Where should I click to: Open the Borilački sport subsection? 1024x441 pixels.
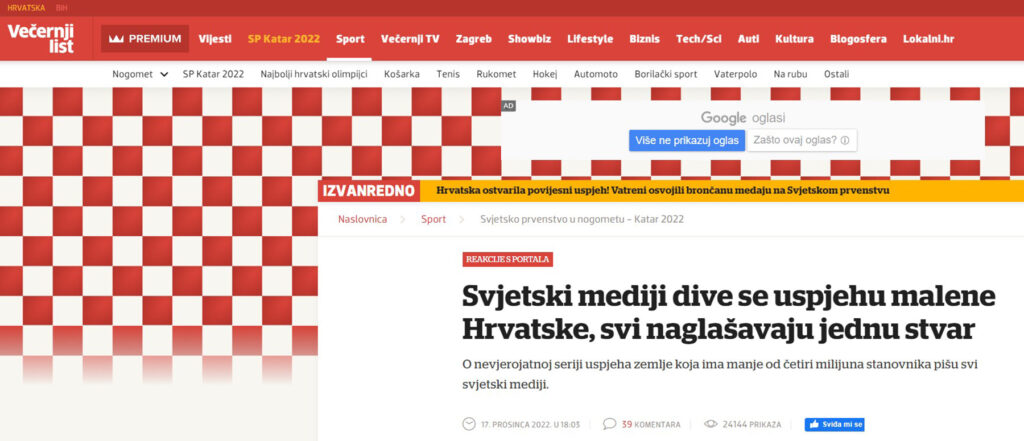[665, 74]
